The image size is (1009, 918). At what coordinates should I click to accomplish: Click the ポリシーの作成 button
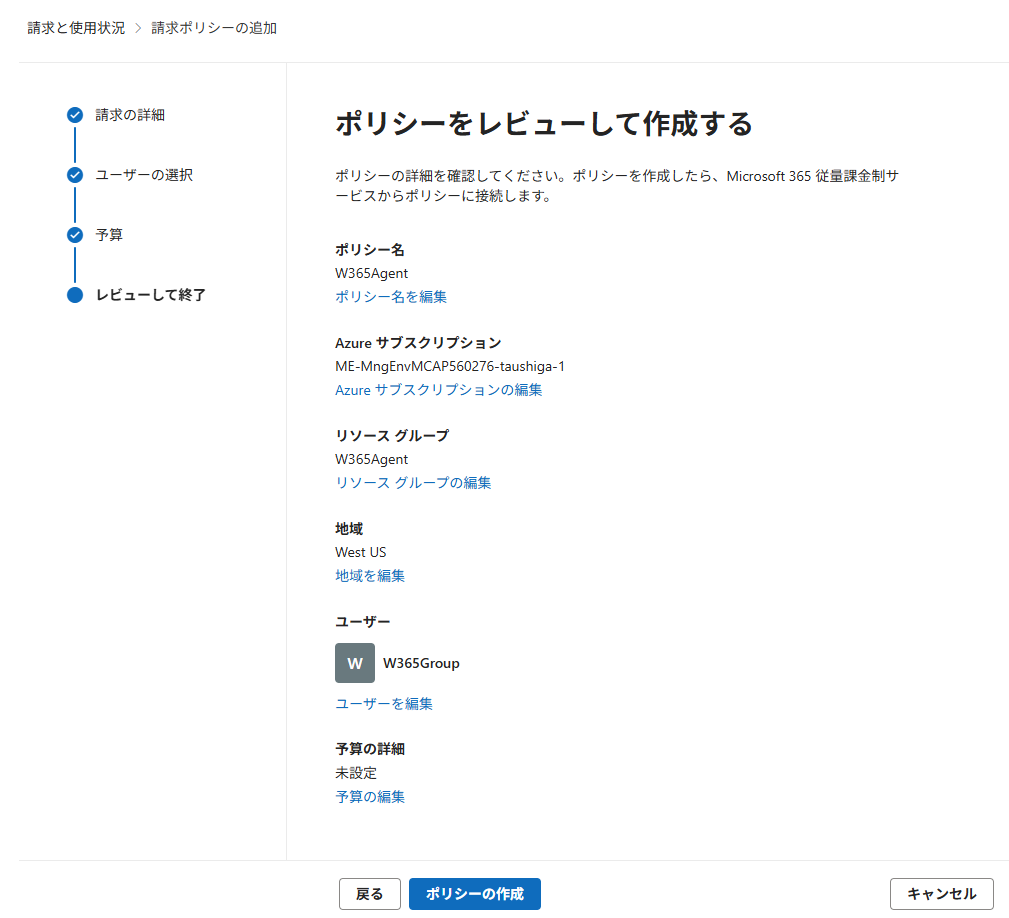coord(474,894)
